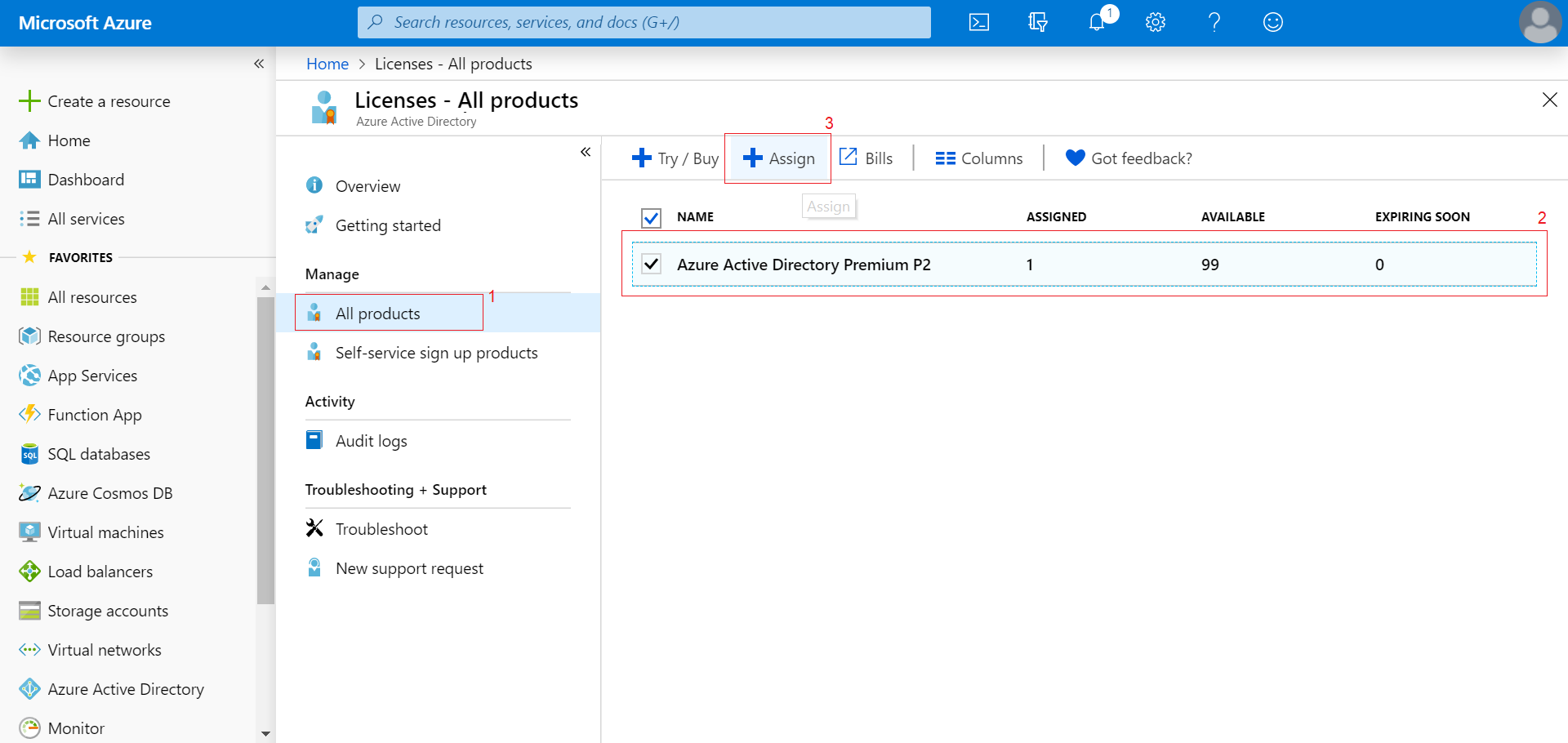Open Cloud Shell from the top bar

pos(978,22)
